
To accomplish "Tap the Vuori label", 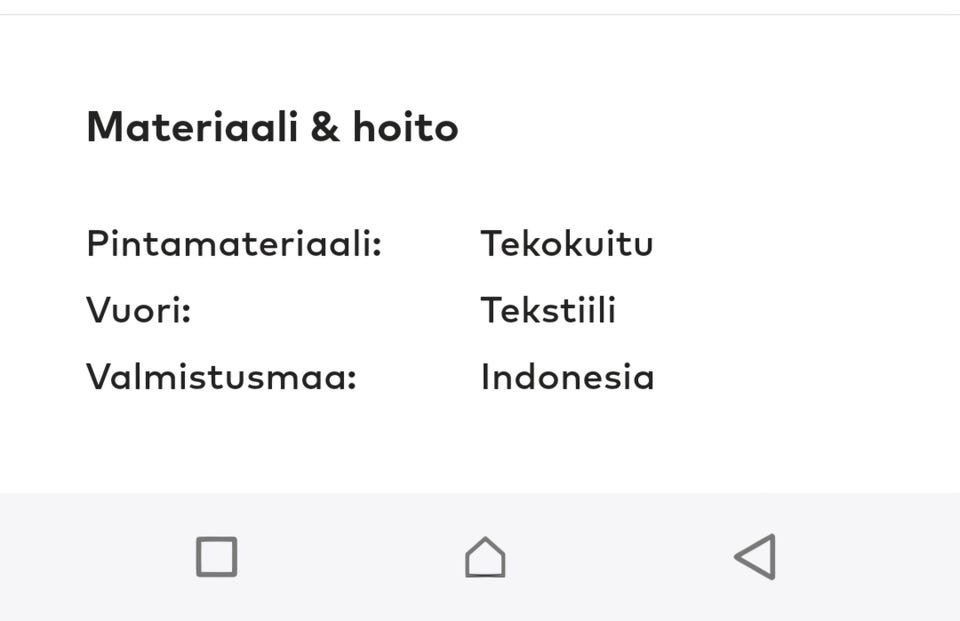I will [x=139, y=310].
